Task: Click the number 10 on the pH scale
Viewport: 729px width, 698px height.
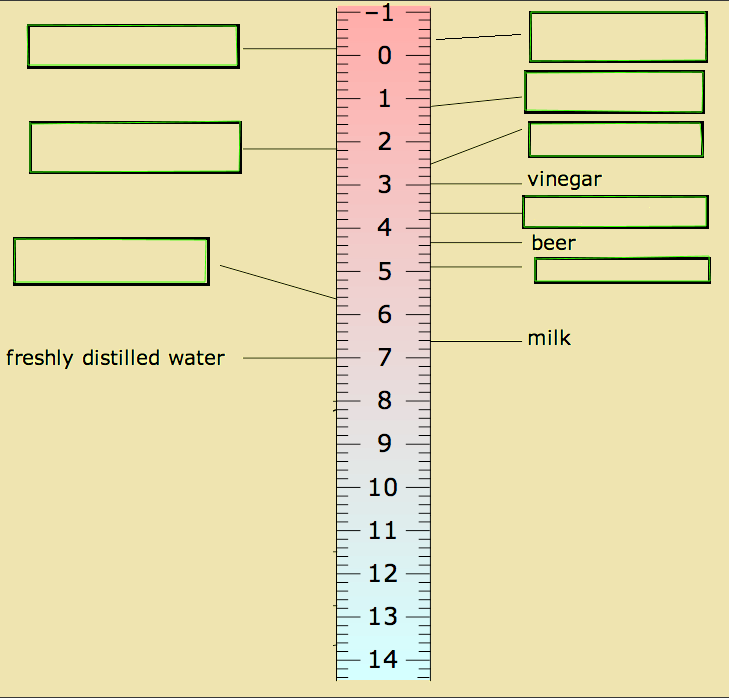Action: (x=383, y=488)
